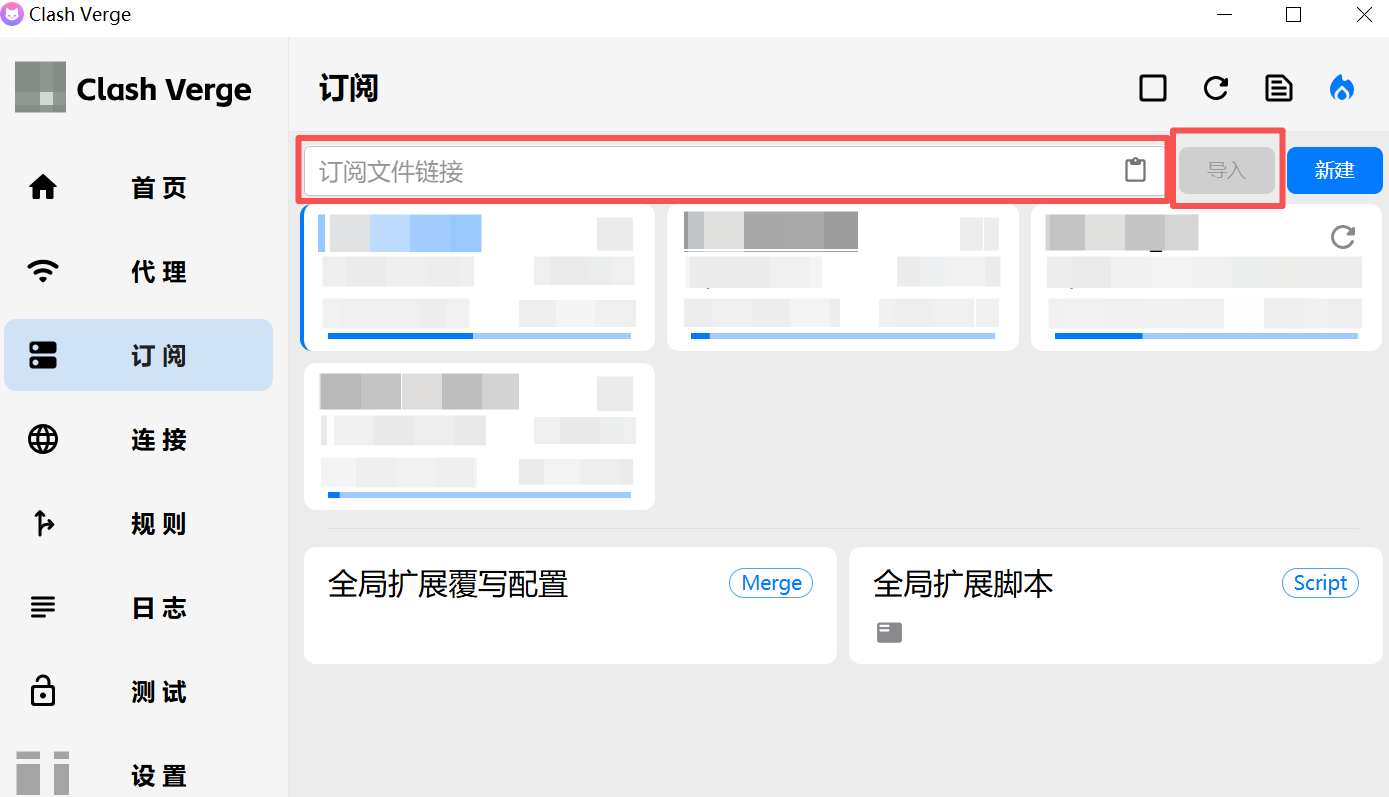
Task: Select the first subscription card with blue highlight
Action: coord(478,277)
